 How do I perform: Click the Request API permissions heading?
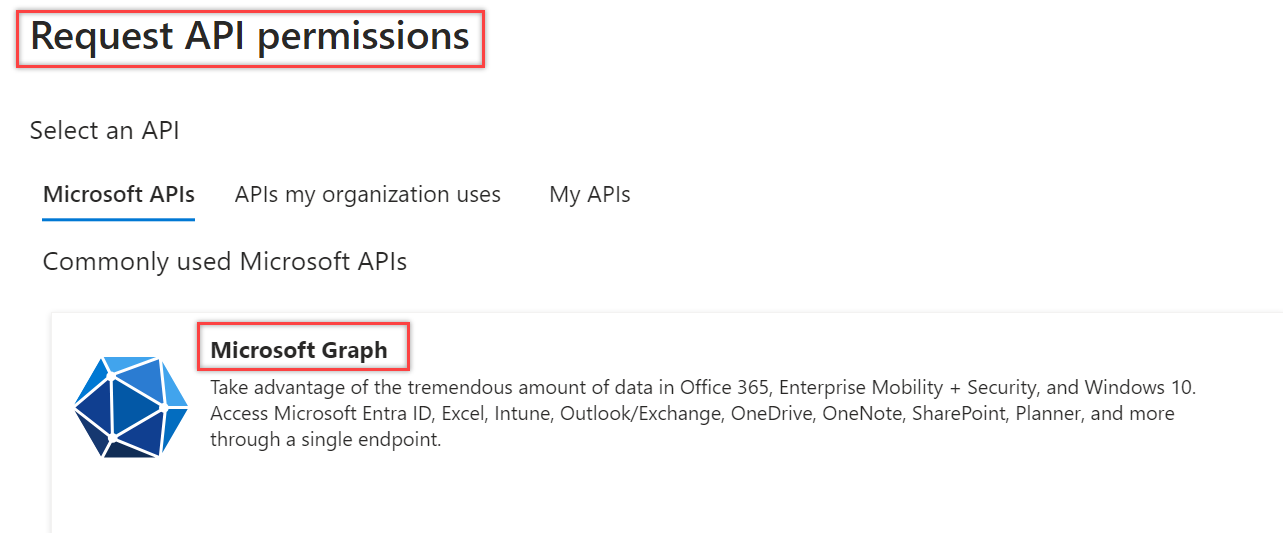click(250, 37)
